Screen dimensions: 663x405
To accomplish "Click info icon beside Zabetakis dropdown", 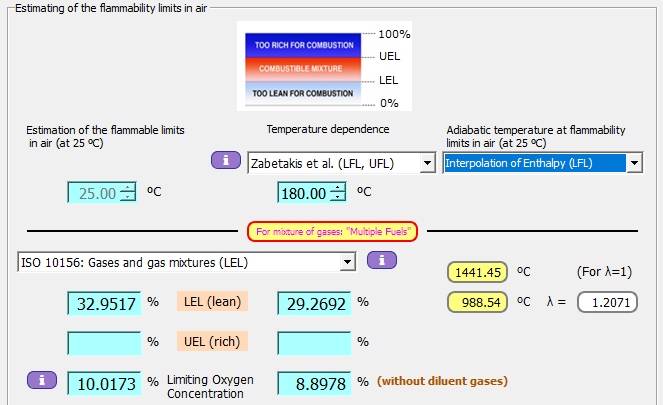I will (x=225, y=160).
